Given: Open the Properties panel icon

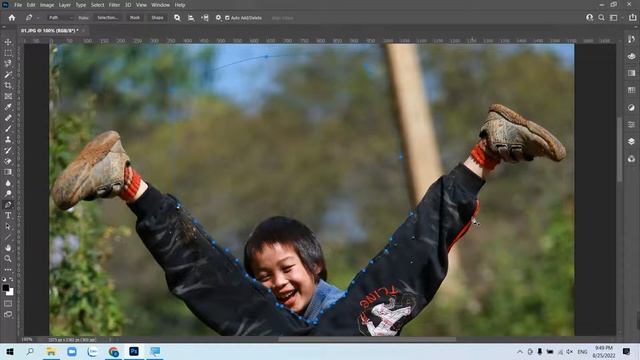Looking at the screenshot, I should pos(631,124).
